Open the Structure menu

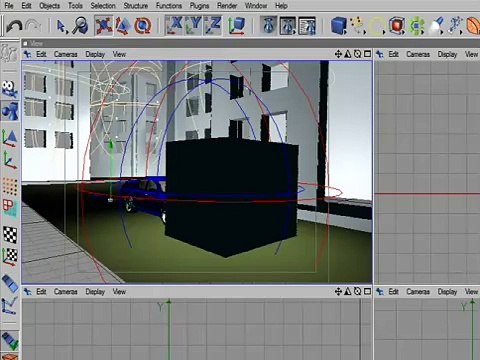(x=135, y=6)
